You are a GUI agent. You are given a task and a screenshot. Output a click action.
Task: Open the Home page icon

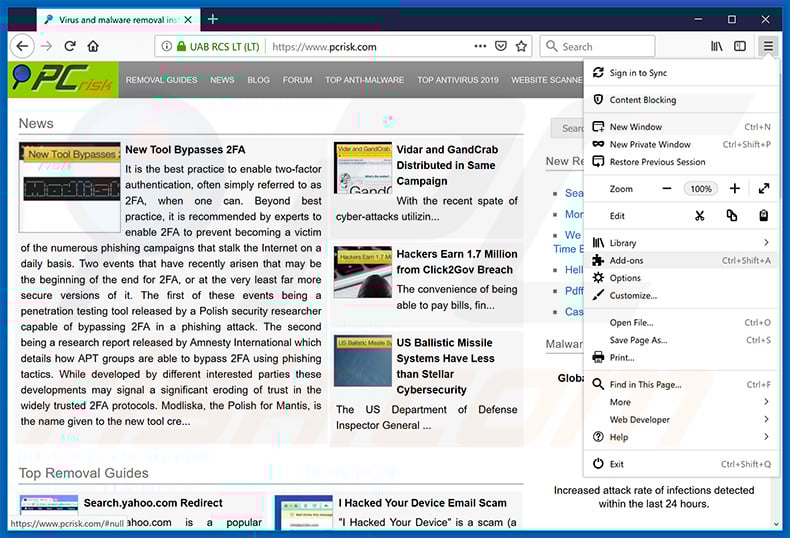point(93,46)
